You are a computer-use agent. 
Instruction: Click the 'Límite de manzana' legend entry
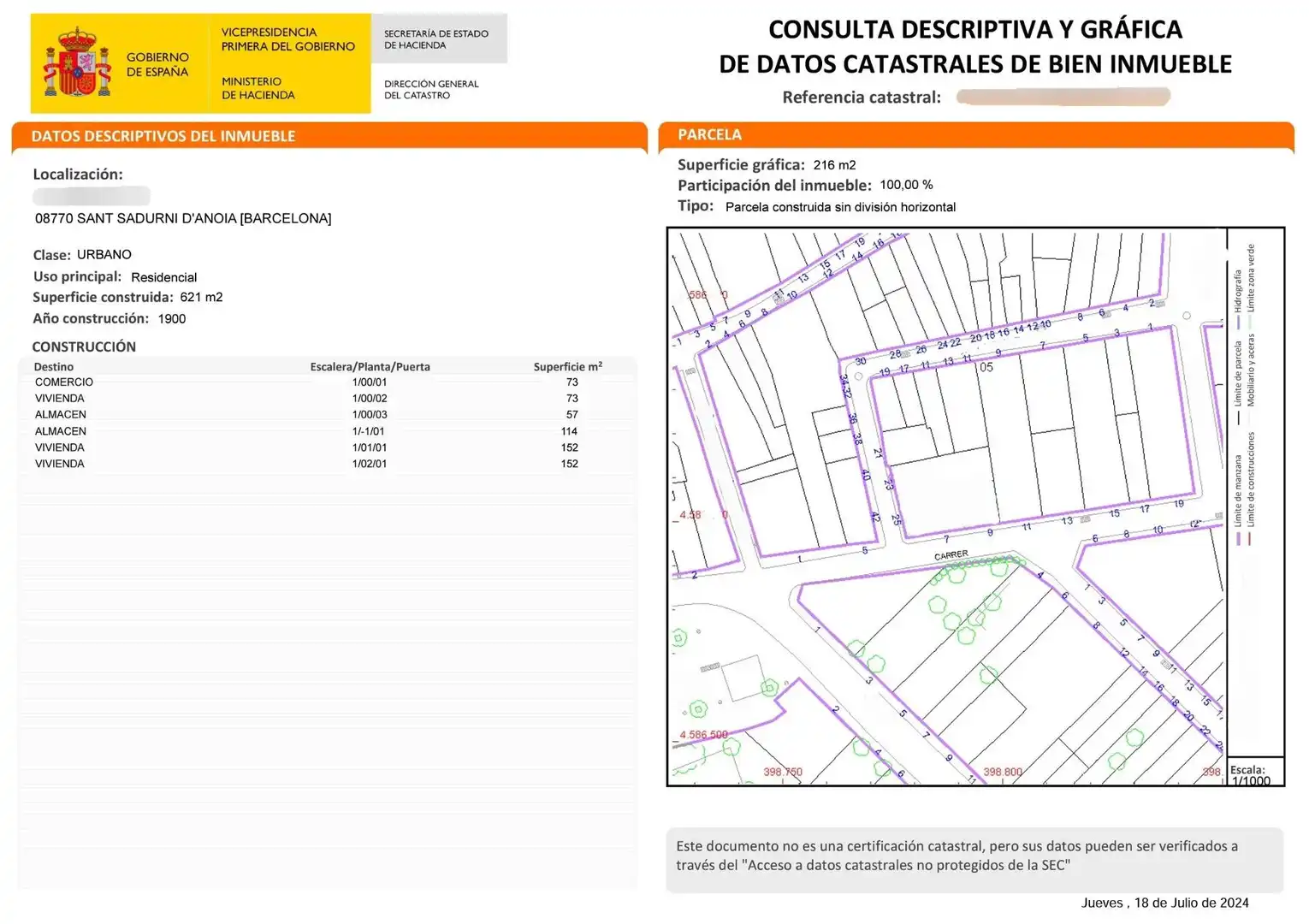click(x=1238, y=499)
